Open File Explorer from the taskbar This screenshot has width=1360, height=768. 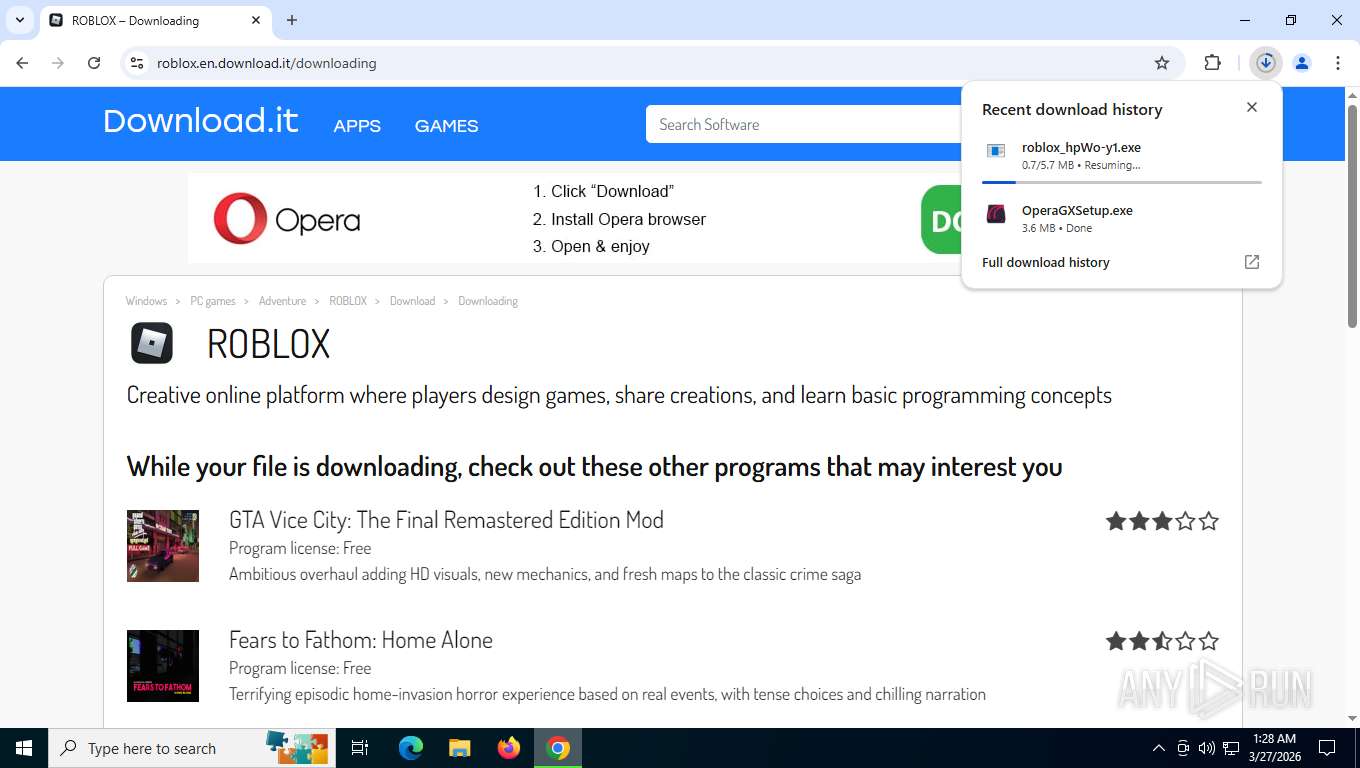pyautogui.click(x=459, y=748)
